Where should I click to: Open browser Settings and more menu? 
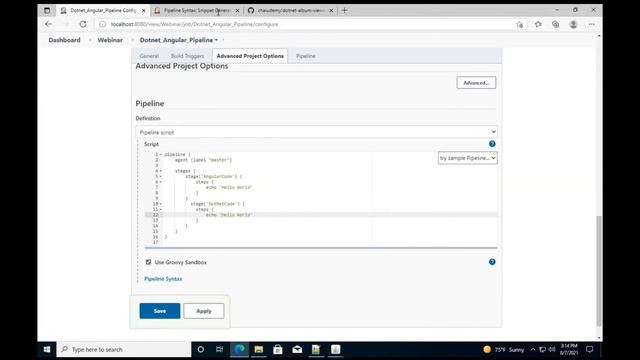[x=591, y=24]
